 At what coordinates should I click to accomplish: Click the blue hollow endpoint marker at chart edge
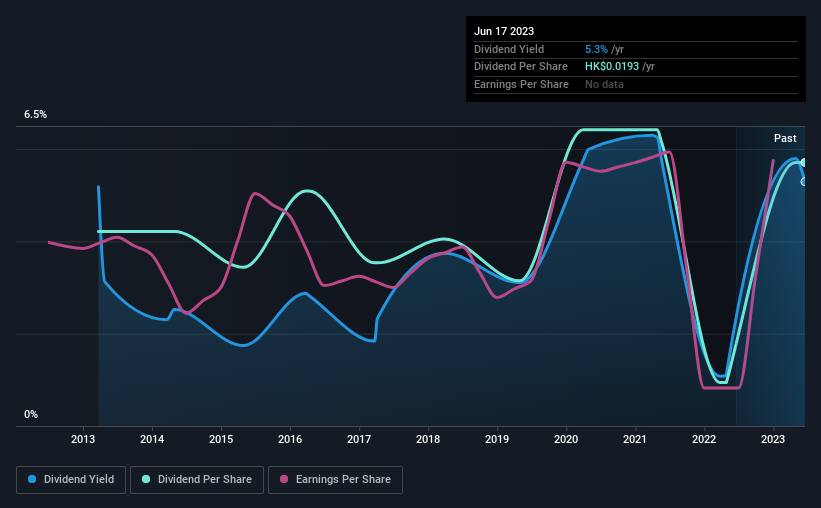[803, 182]
